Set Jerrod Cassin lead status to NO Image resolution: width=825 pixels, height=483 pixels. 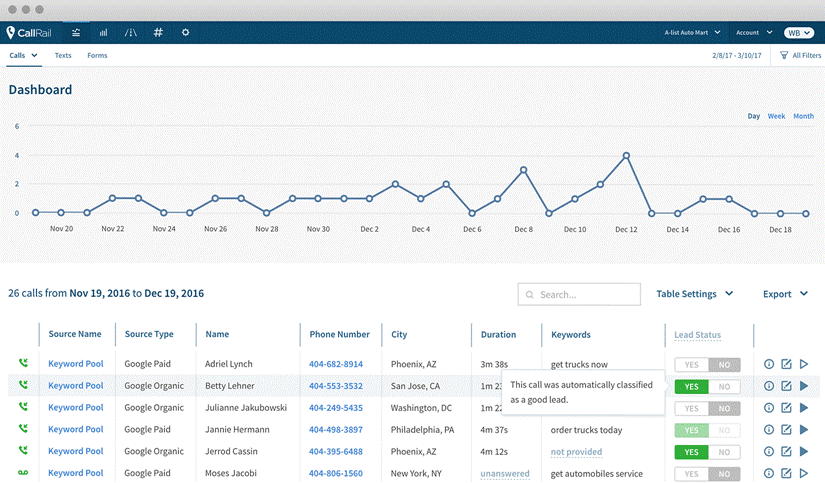tap(724, 452)
